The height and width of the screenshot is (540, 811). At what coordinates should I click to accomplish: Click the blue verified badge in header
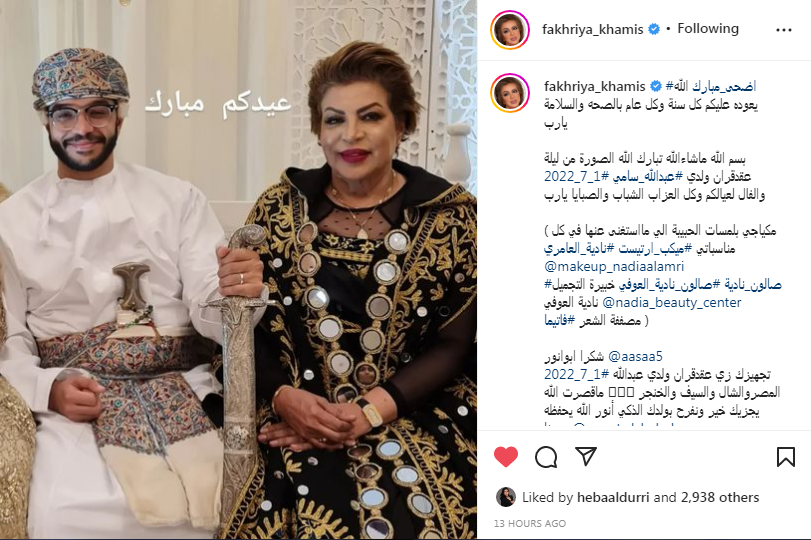click(x=654, y=29)
